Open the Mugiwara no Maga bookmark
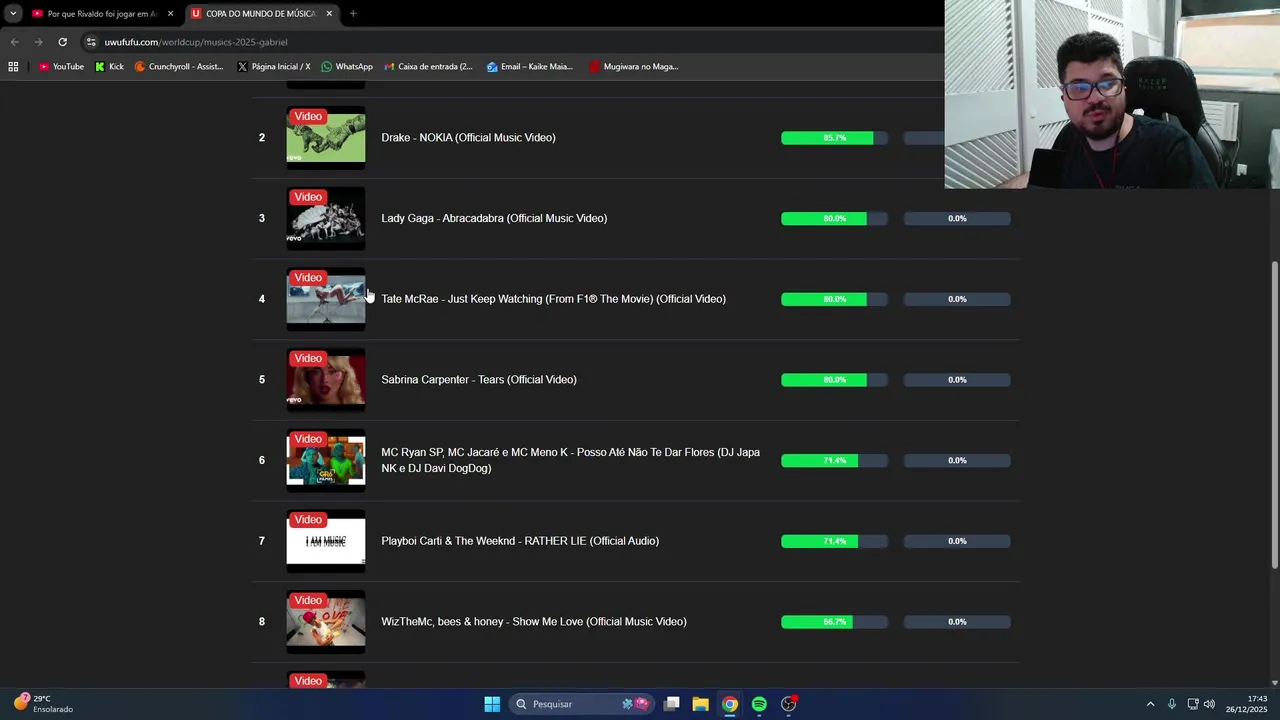The image size is (1280, 720). pyautogui.click(x=634, y=67)
